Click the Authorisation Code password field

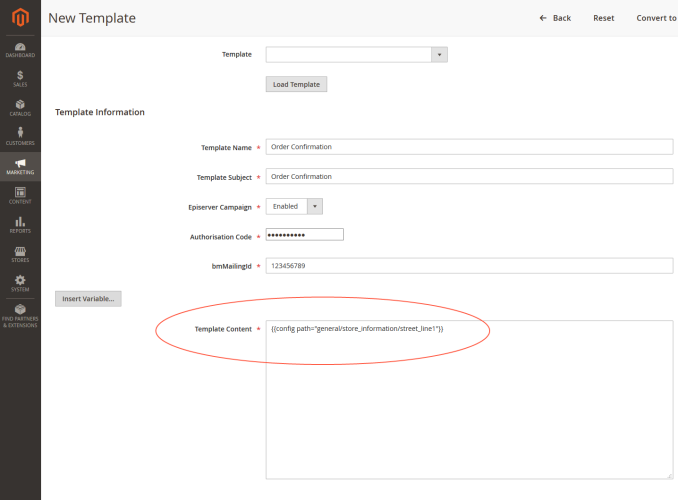click(x=304, y=235)
